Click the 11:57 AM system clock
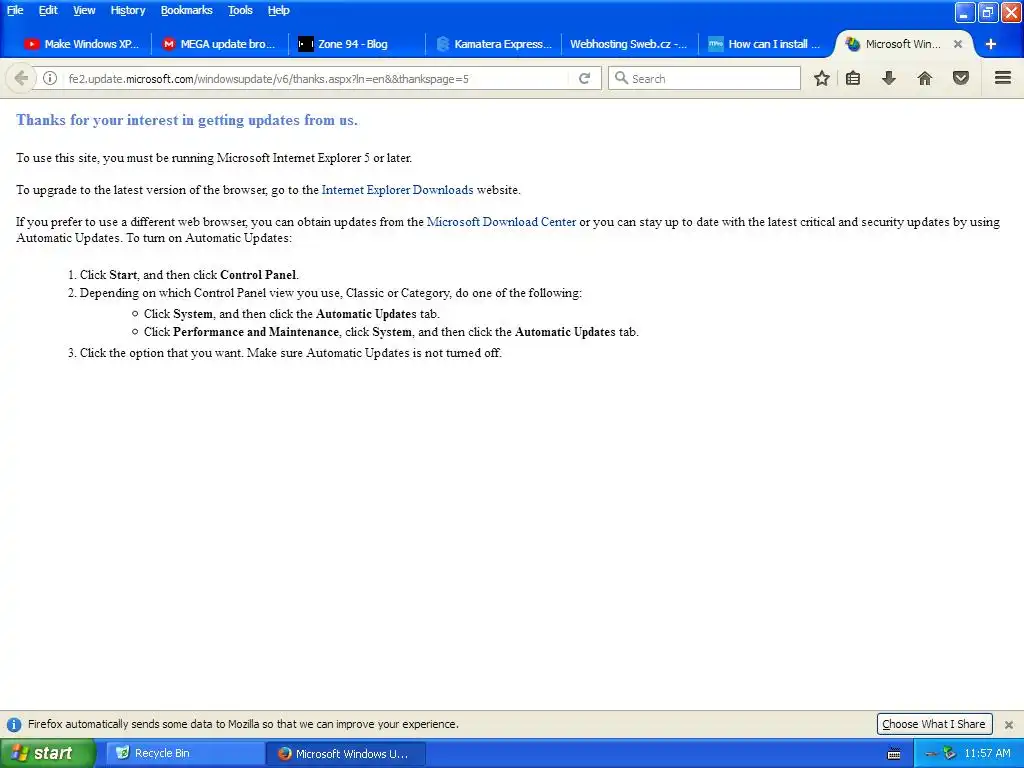 [987, 754]
